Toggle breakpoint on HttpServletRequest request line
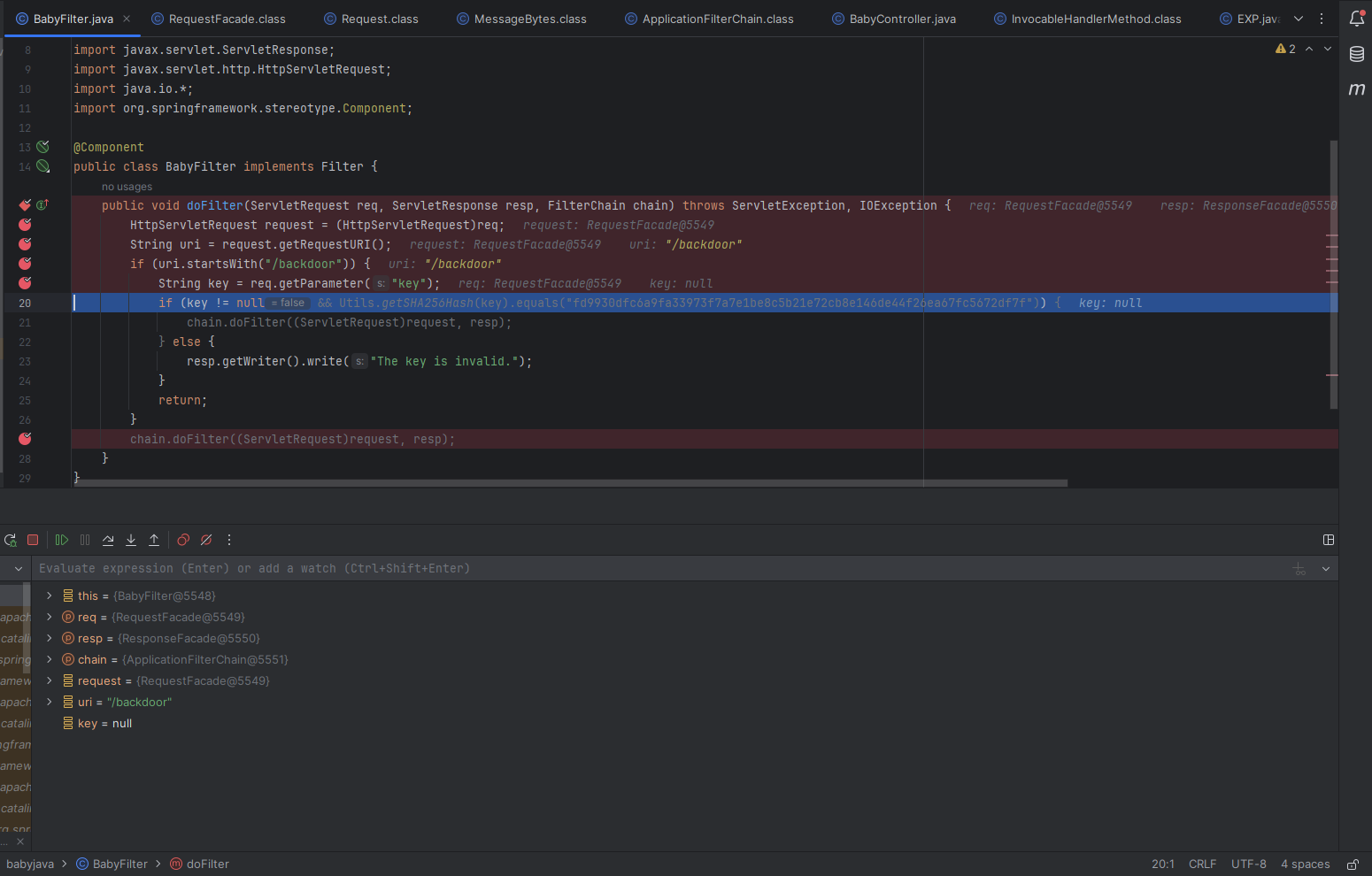 (25, 225)
